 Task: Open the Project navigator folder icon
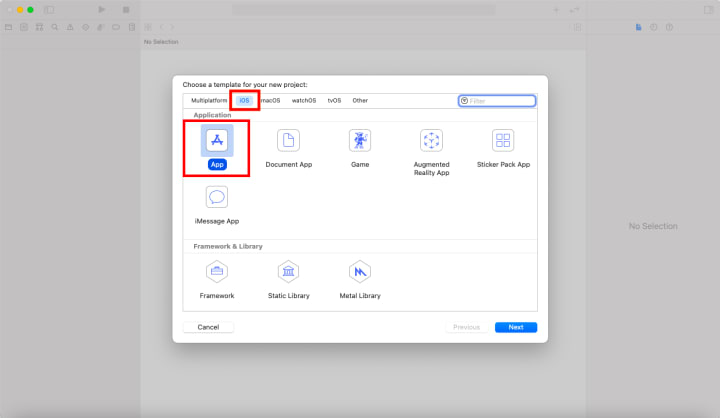point(9,27)
